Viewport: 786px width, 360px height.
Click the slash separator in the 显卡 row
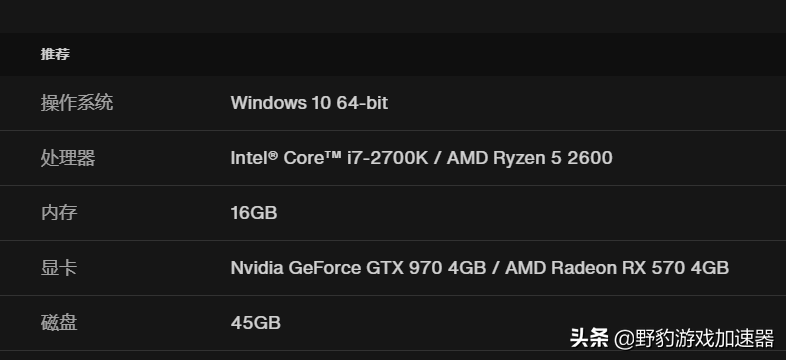pyautogui.click(x=495, y=268)
